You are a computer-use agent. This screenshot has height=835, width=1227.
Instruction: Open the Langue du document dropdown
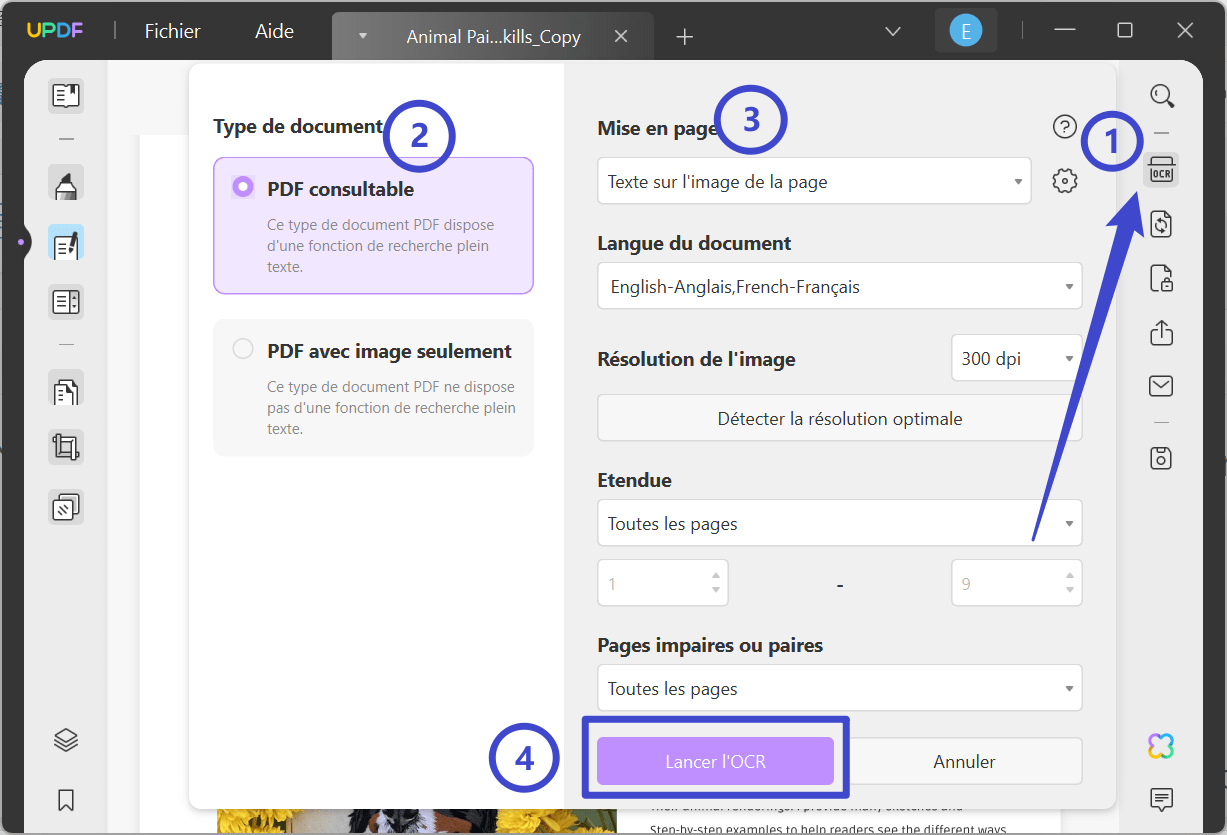click(x=840, y=286)
